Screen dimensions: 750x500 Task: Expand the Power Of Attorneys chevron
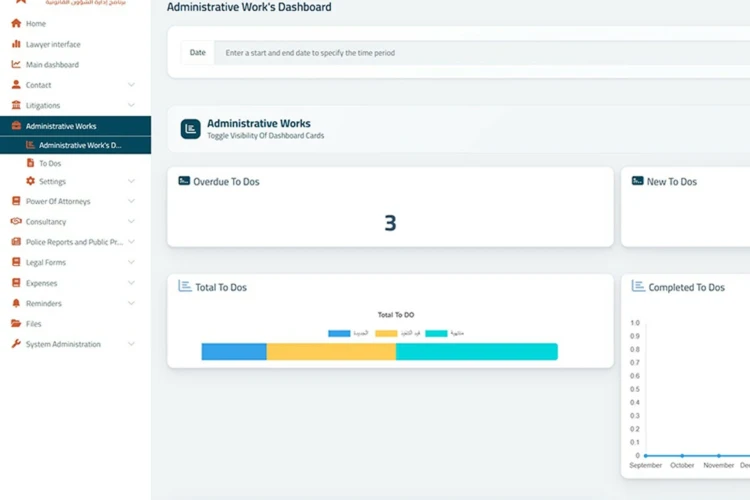pos(131,201)
